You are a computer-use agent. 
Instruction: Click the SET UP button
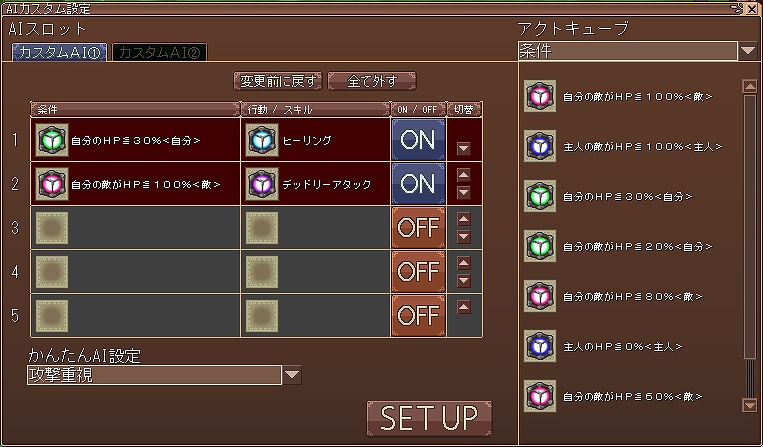coord(429,418)
